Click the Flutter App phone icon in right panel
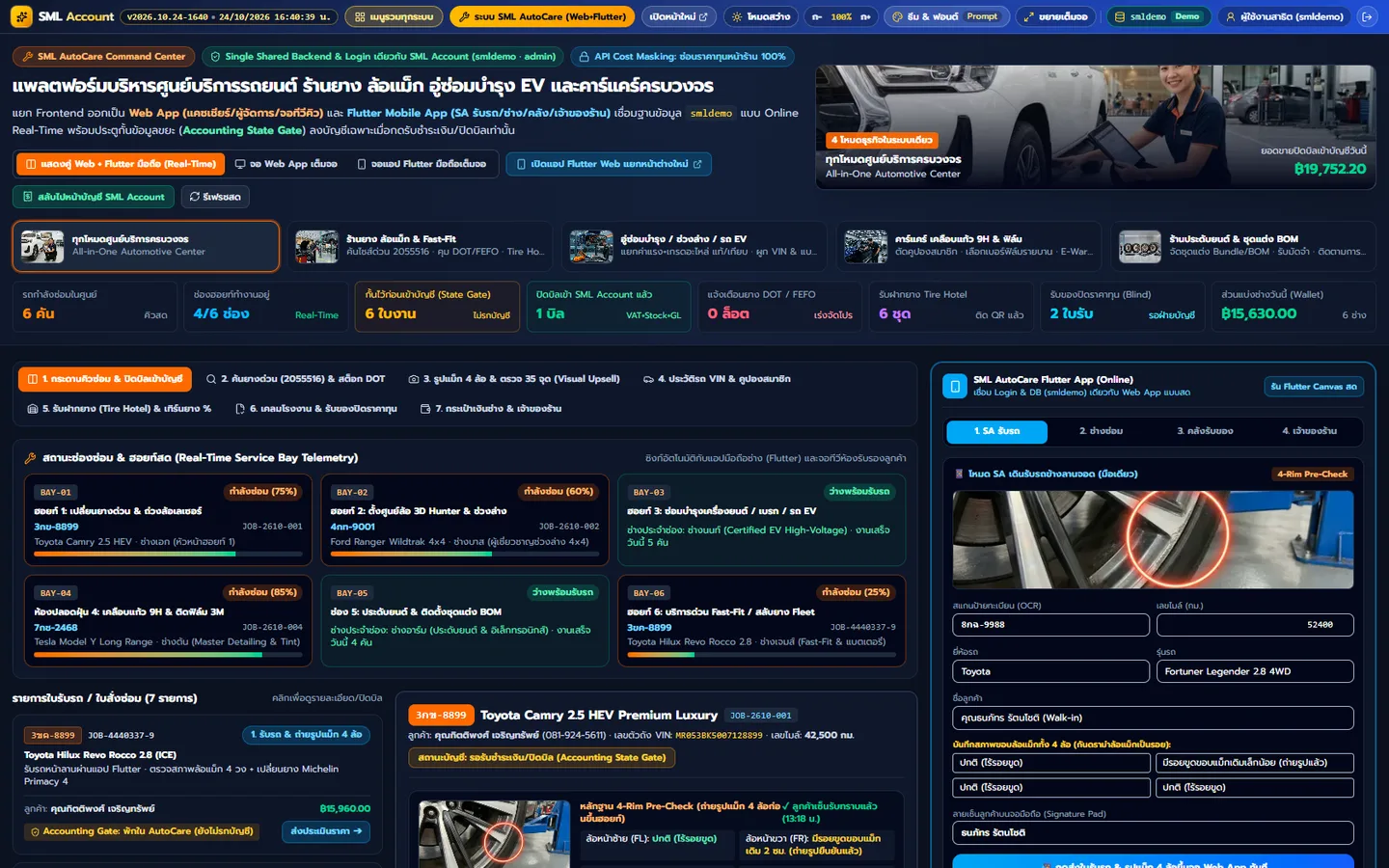1389x868 pixels. pyautogui.click(x=954, y=386)
